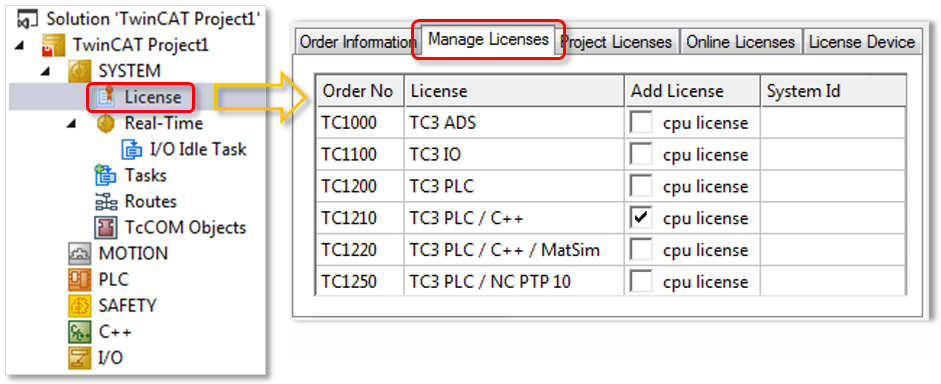Collapse the SYSTEM tree node

click(x=47, y=71)
